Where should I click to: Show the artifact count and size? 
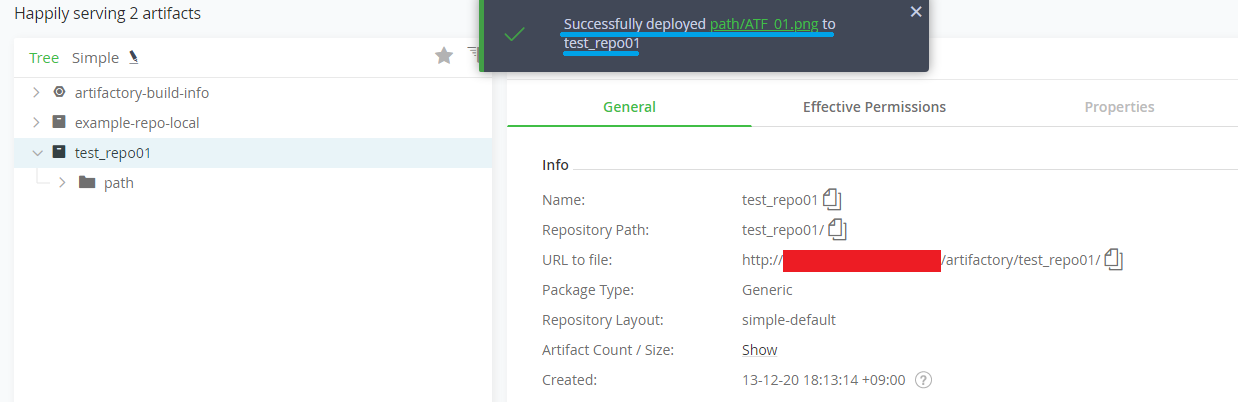coord(759,350)
